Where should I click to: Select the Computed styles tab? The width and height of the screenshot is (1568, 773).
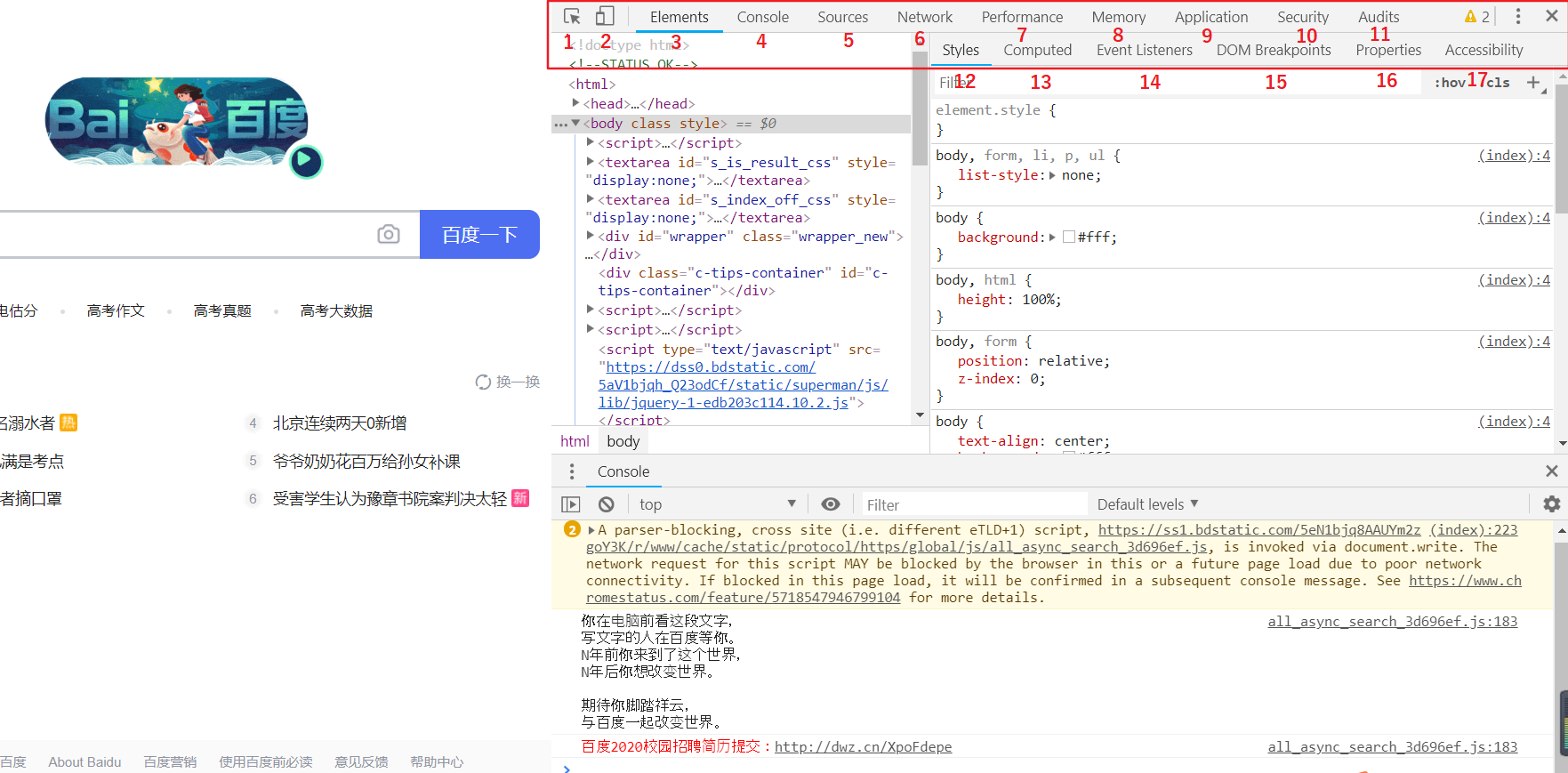pos(1037,50)
